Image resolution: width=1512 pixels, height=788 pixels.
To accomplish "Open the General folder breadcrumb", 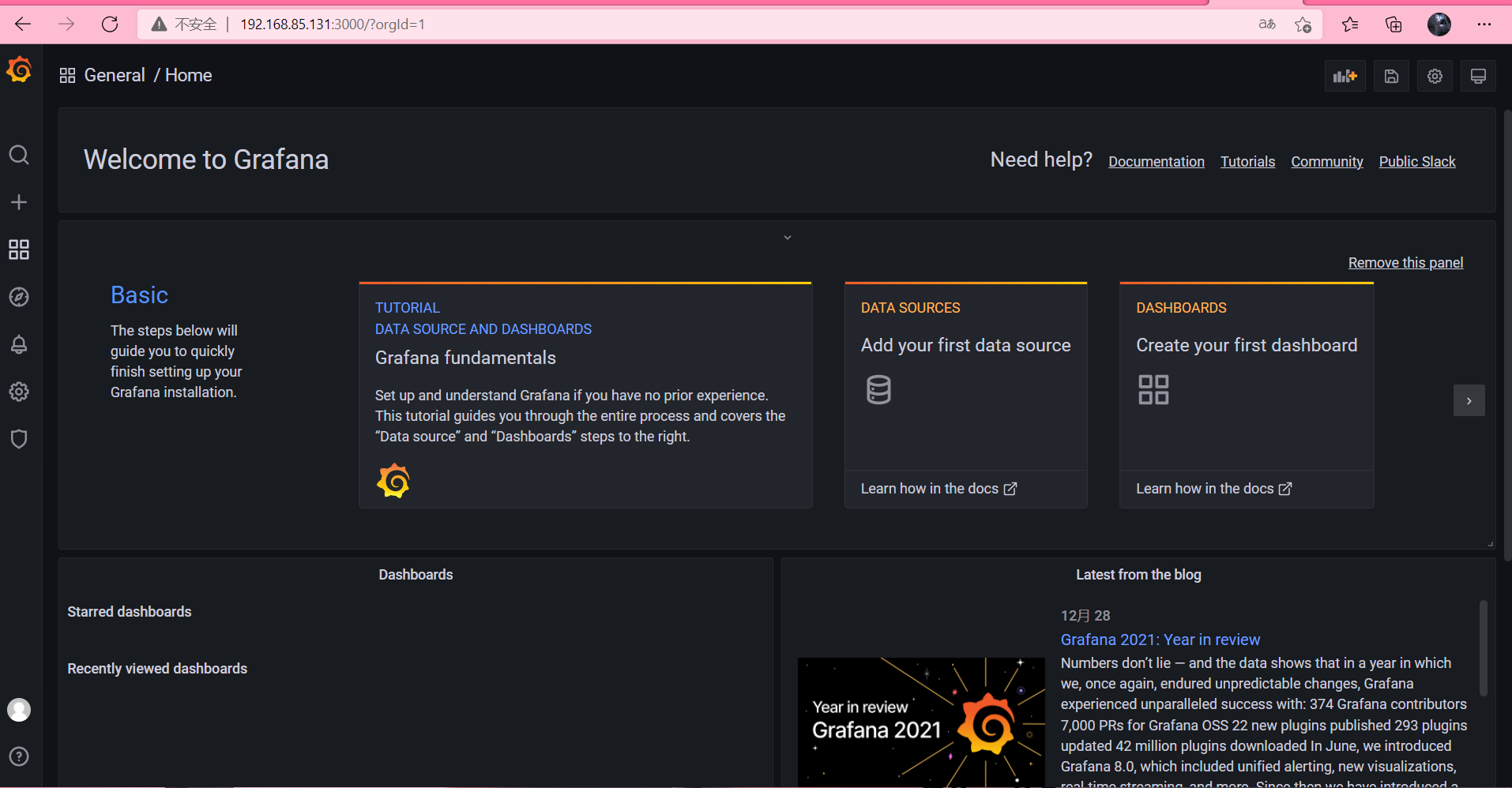I will (115, 75).
